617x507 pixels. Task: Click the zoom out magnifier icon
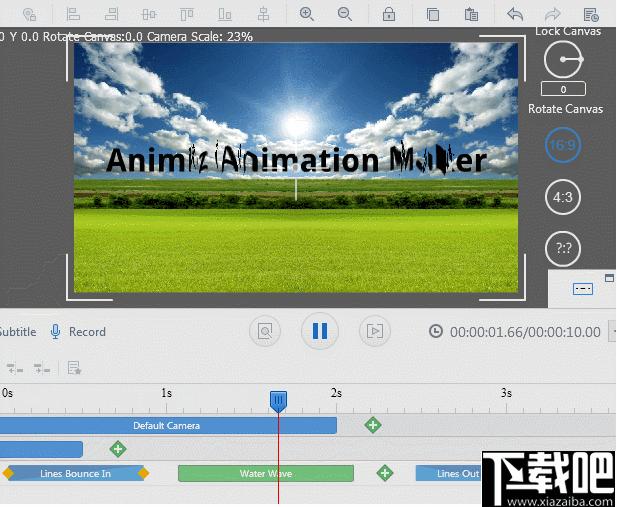coord(344,14)
